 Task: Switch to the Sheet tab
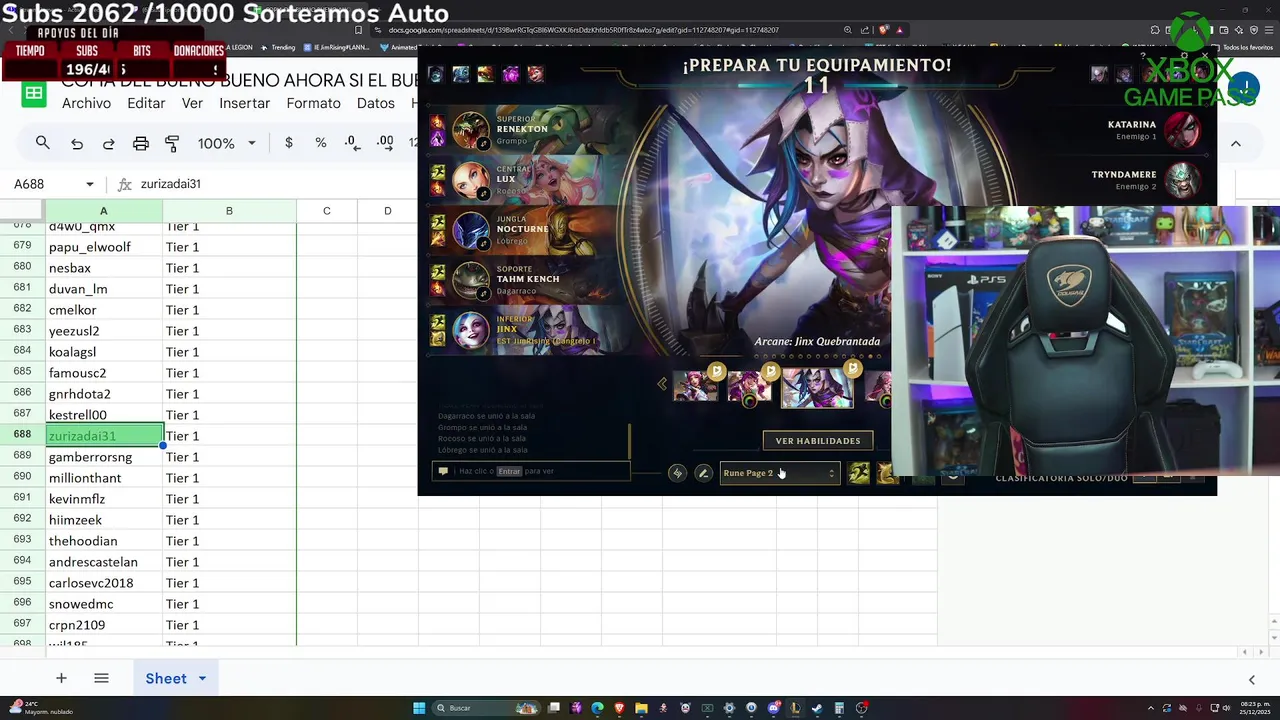pyautogui.click(x=166, y=678)
